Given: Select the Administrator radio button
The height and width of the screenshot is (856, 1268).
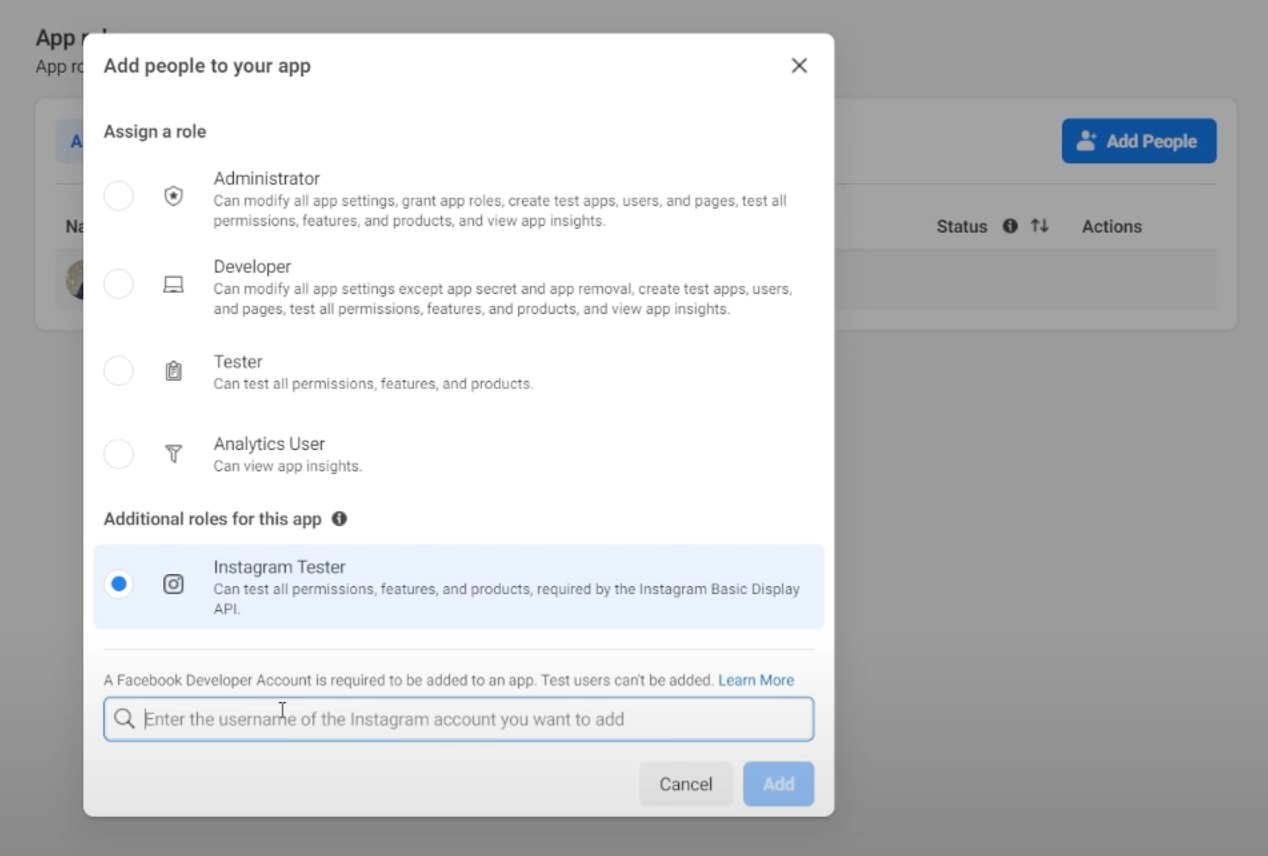Looking at the screenshot, I should pos(118,196).
